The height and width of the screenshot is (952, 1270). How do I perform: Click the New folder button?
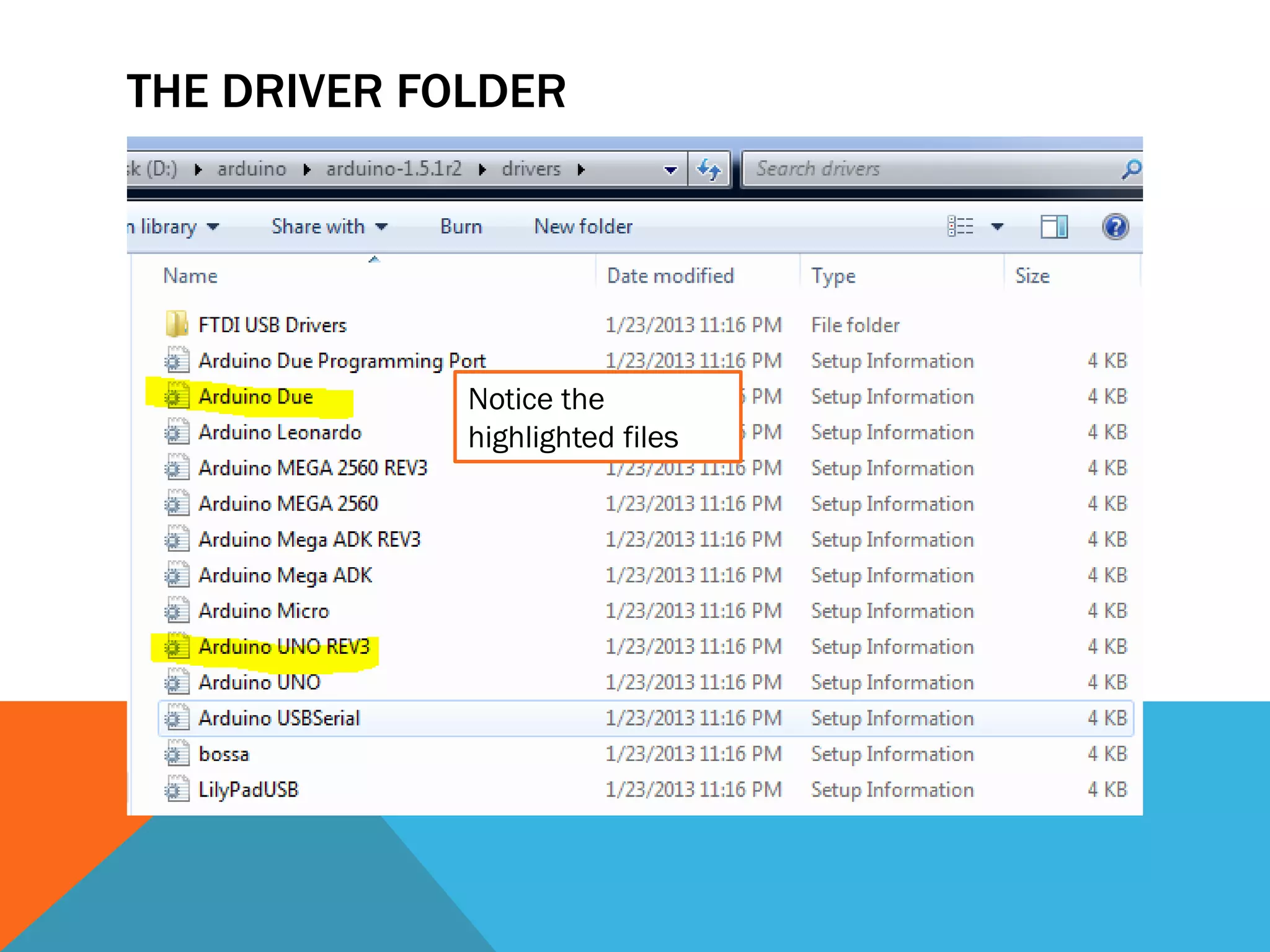tap(584, 227)
